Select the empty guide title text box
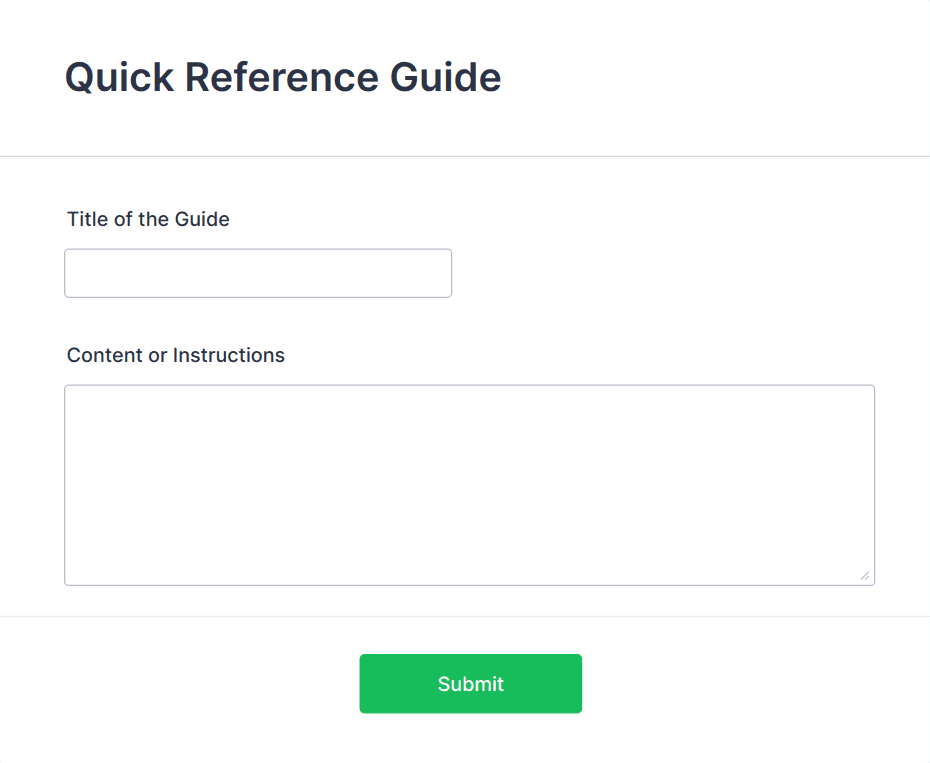Image resolution: width=930 pixels, height=763 pixels. pos(258,273)
